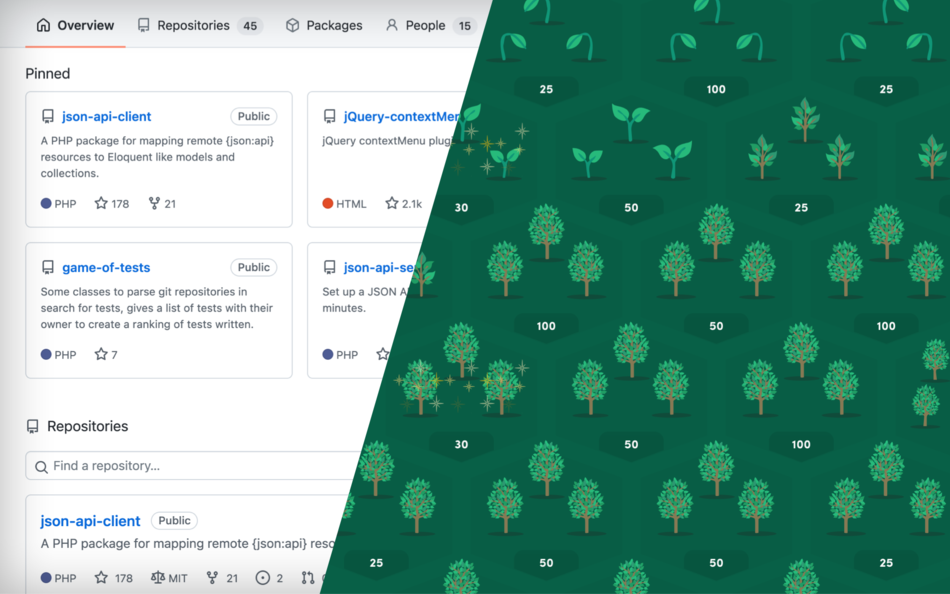Click Public badge on game-of-tests card

click(x=253, y=267)
